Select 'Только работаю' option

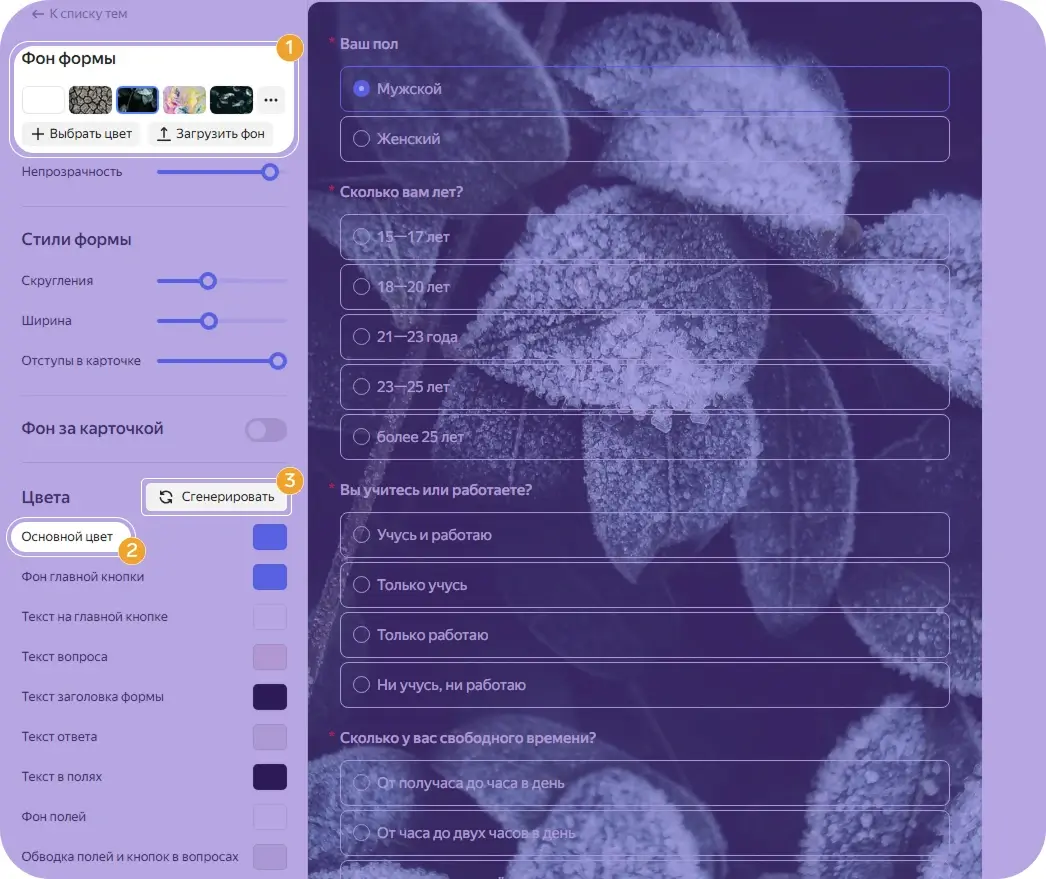pos(644,635)
